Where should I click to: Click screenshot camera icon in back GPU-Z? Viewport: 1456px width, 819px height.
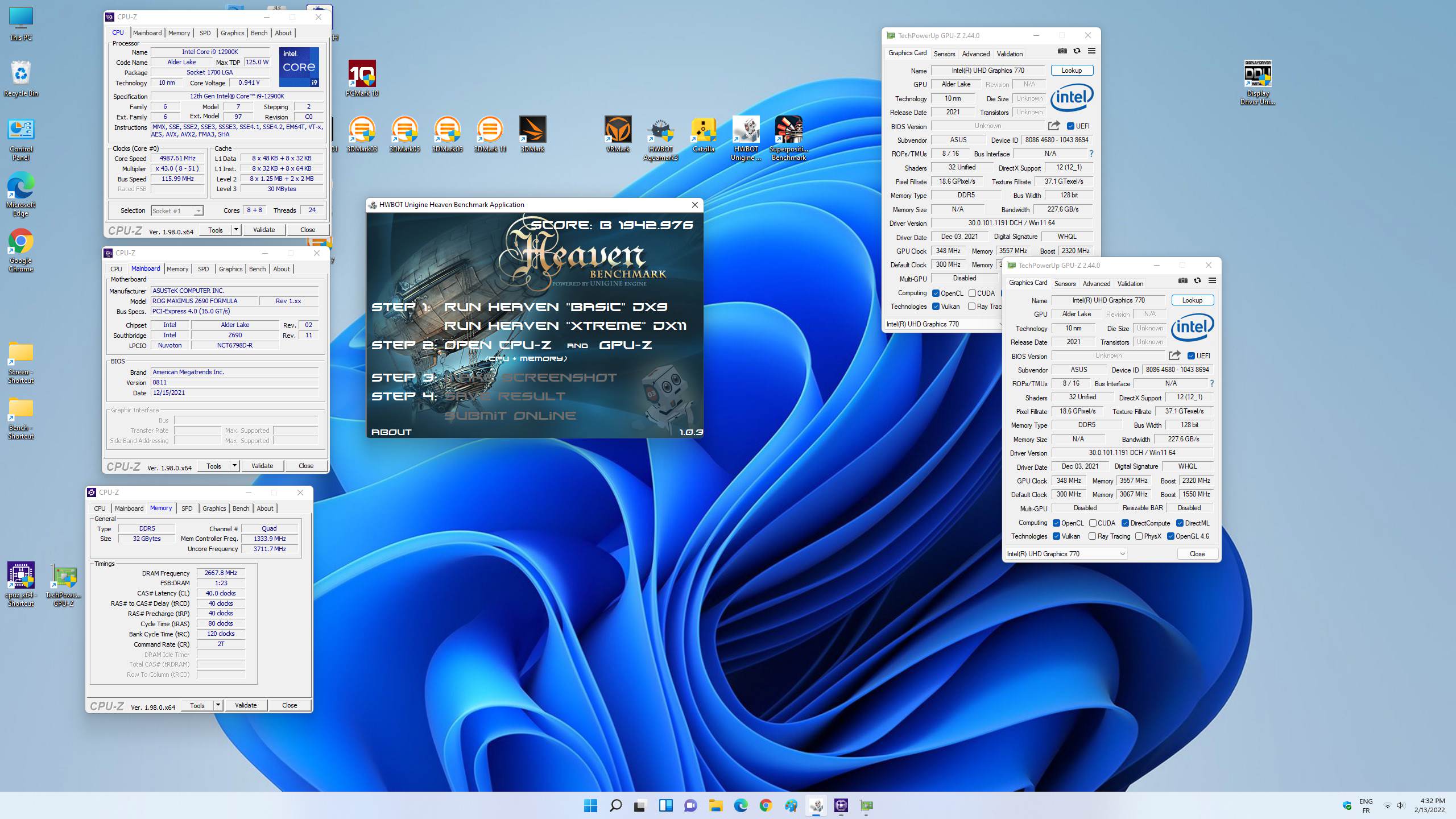1062,51
